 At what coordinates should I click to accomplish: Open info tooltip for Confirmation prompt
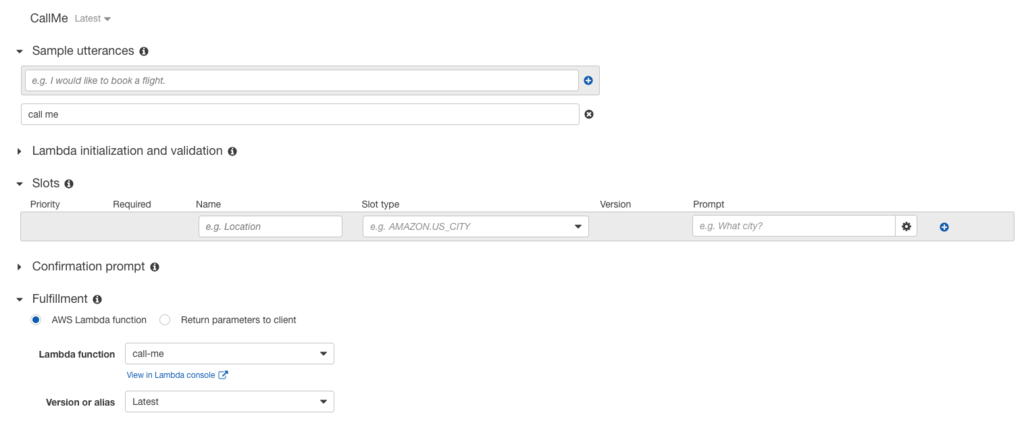(154, 267)
